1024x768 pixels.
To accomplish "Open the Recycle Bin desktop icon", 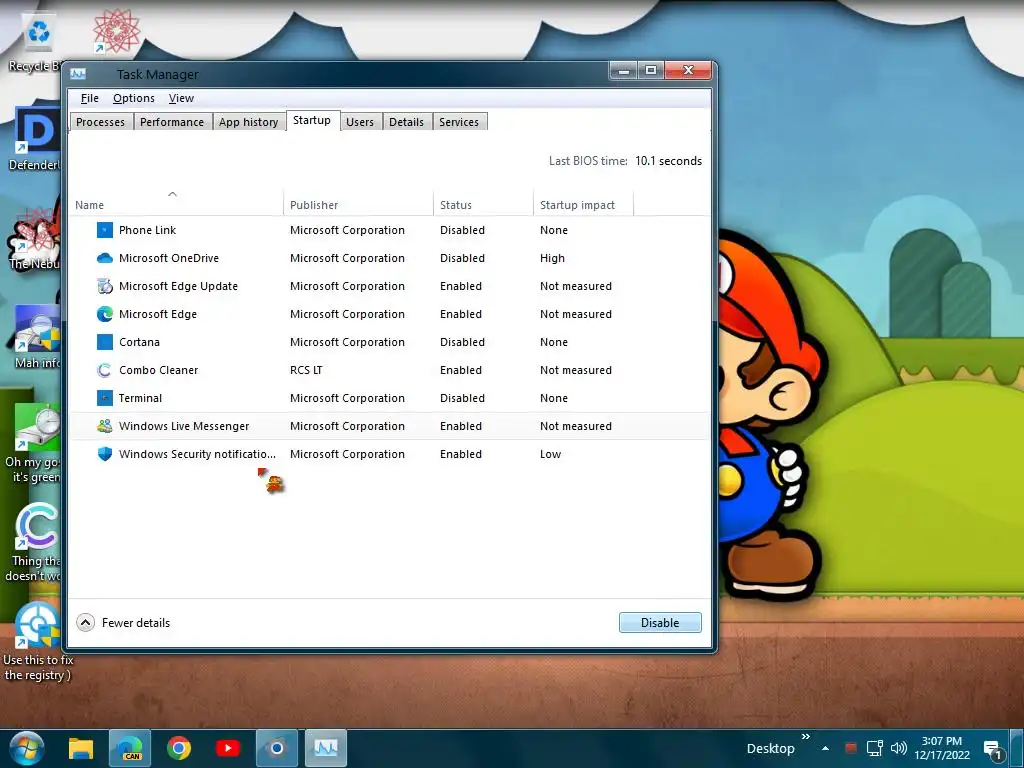I will 36,42.
